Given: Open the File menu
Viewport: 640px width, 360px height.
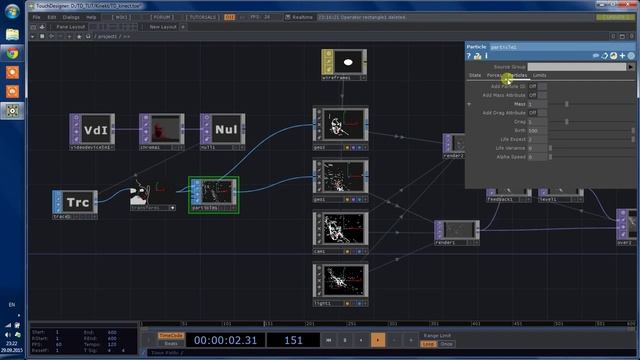Looking at the screenshot, I should 36,17.
